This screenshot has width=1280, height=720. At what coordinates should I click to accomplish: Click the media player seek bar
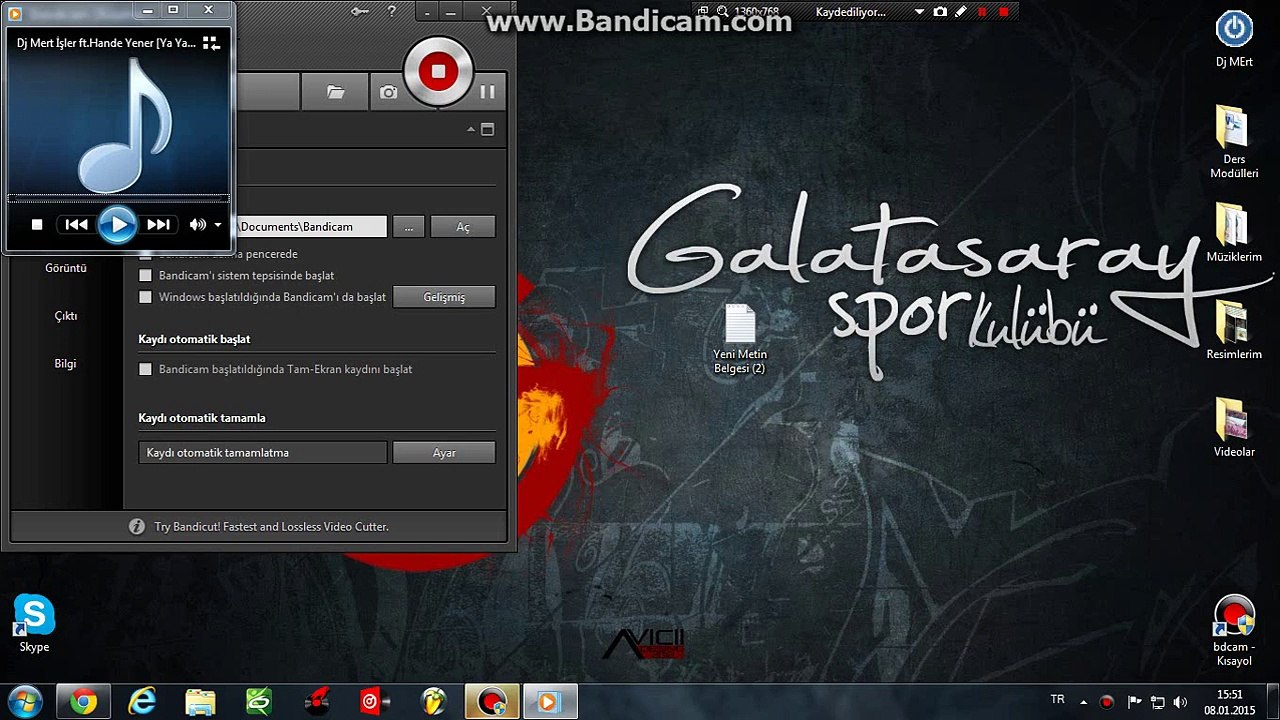(x=118, y=198)
